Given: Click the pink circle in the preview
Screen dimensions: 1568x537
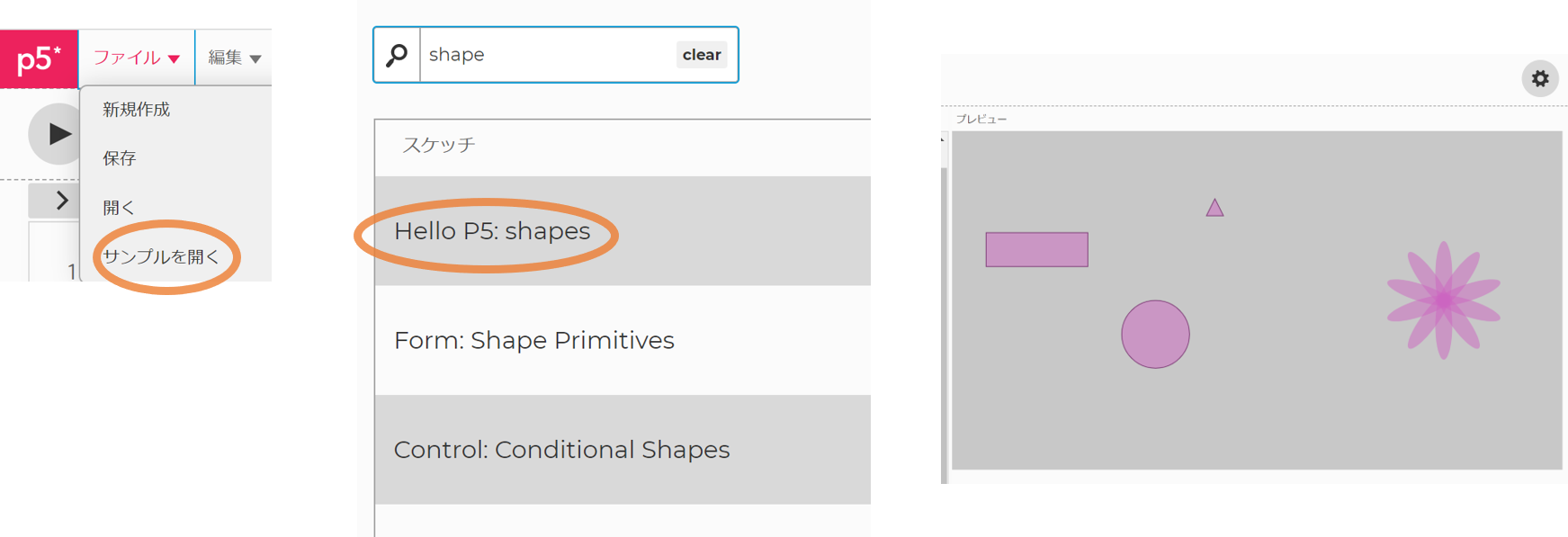Looking at the screenshot, I should click(x=1155, y=335).
